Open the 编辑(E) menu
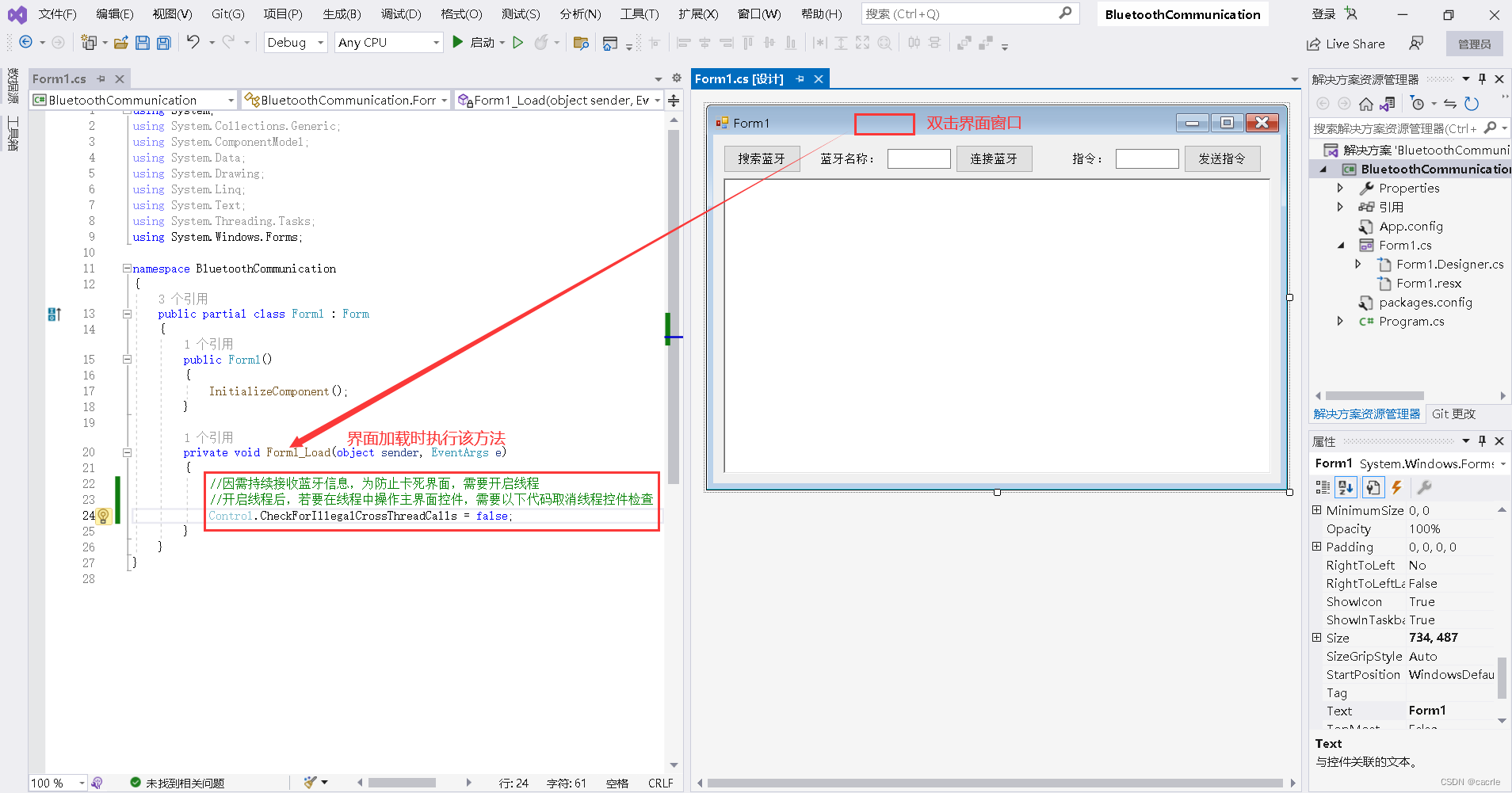The height and width of the screenshot is (793, 1512). click(x=115, y=14)
